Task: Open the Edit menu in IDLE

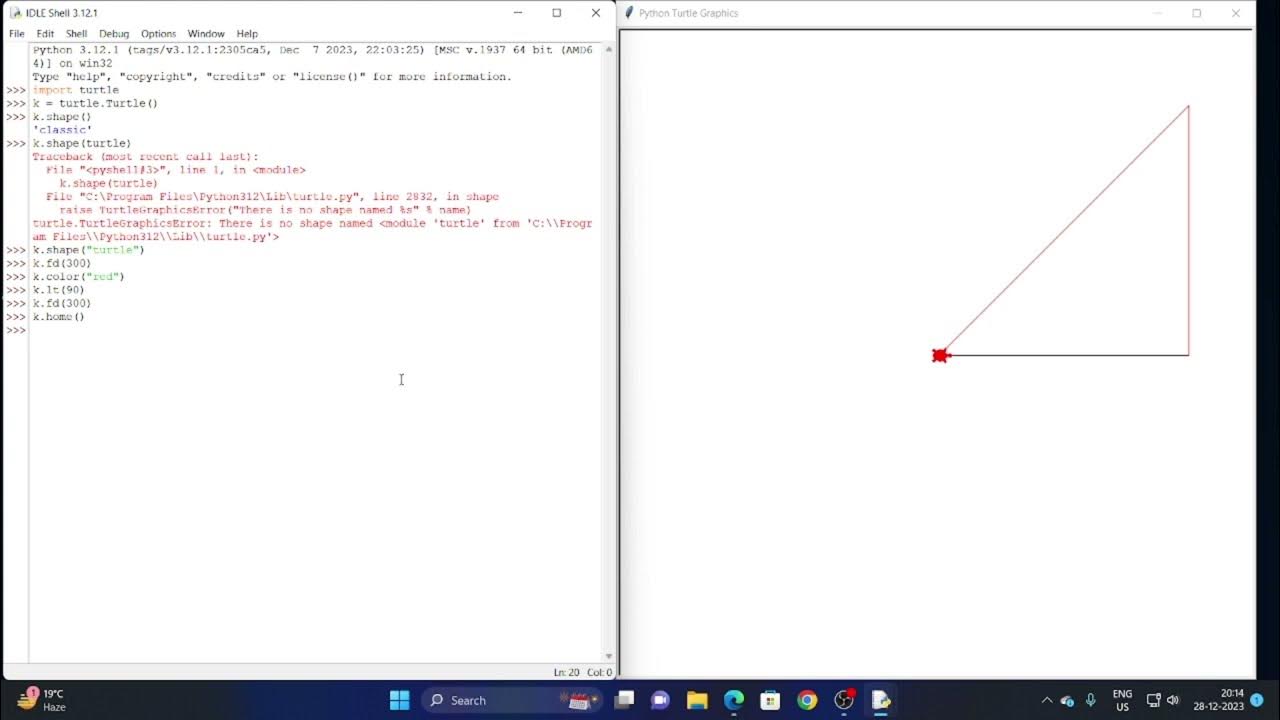Action: pyautogui.click(x=45, y=33)
